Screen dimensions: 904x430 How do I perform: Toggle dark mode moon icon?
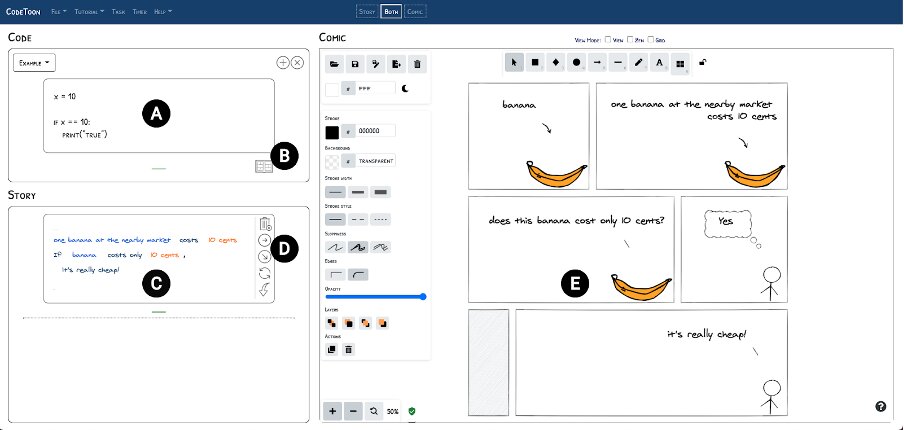coord(406,89)
